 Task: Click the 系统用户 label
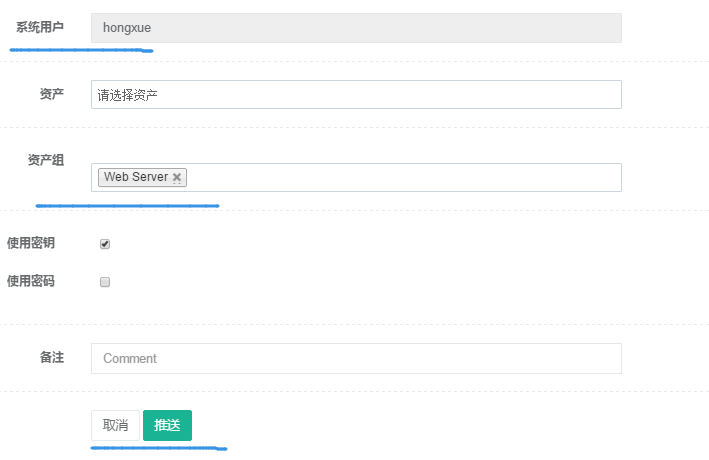tap(39, 27)
